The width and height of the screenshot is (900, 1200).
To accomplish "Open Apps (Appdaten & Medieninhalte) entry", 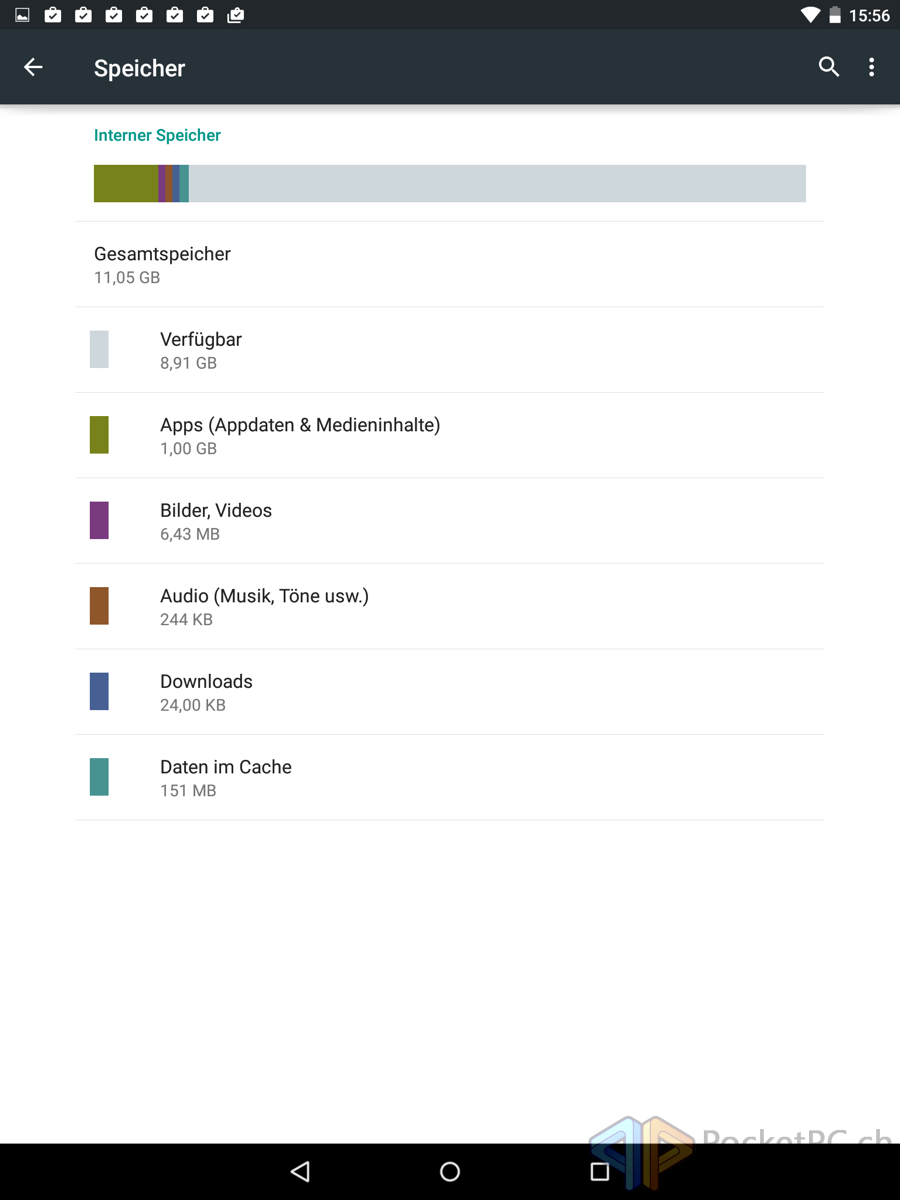I will 450,435.
